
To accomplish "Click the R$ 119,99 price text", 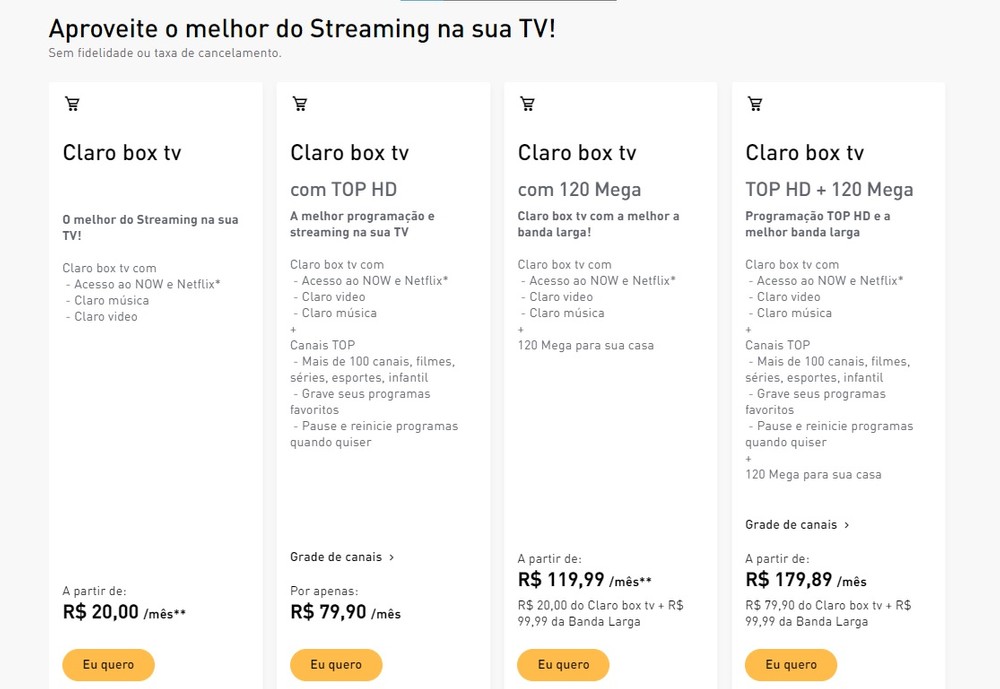I will (561, 579).
